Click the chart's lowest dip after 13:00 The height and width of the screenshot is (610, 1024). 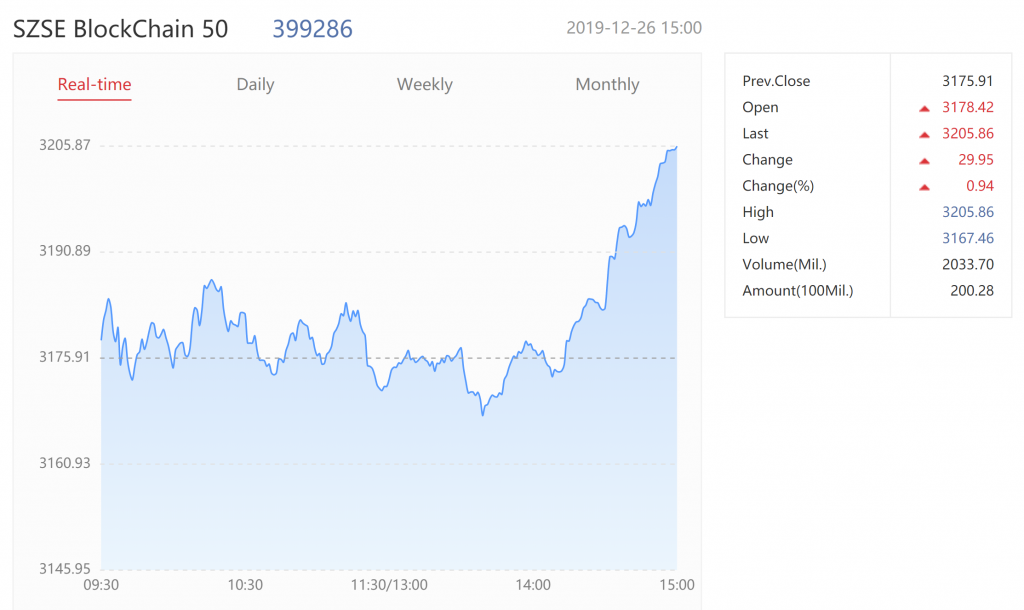(x=483, y=414)
